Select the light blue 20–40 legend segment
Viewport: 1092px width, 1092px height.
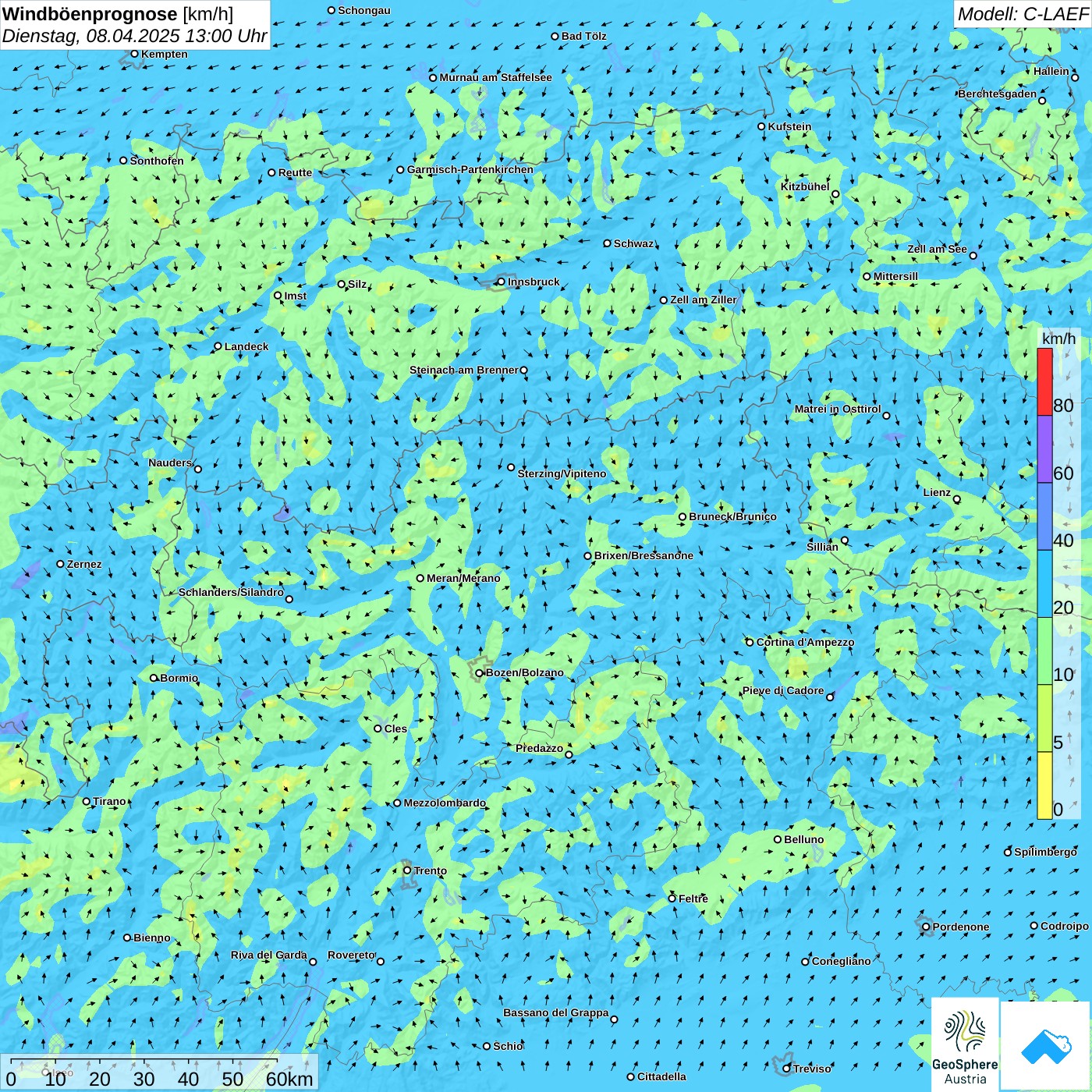[x=1044, y=584]
